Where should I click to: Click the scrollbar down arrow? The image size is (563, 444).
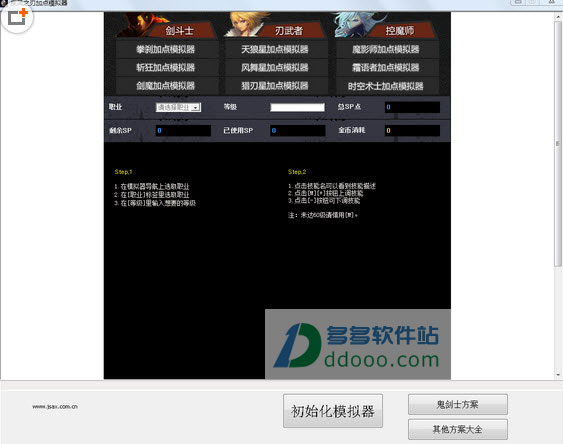pos(558,375)
